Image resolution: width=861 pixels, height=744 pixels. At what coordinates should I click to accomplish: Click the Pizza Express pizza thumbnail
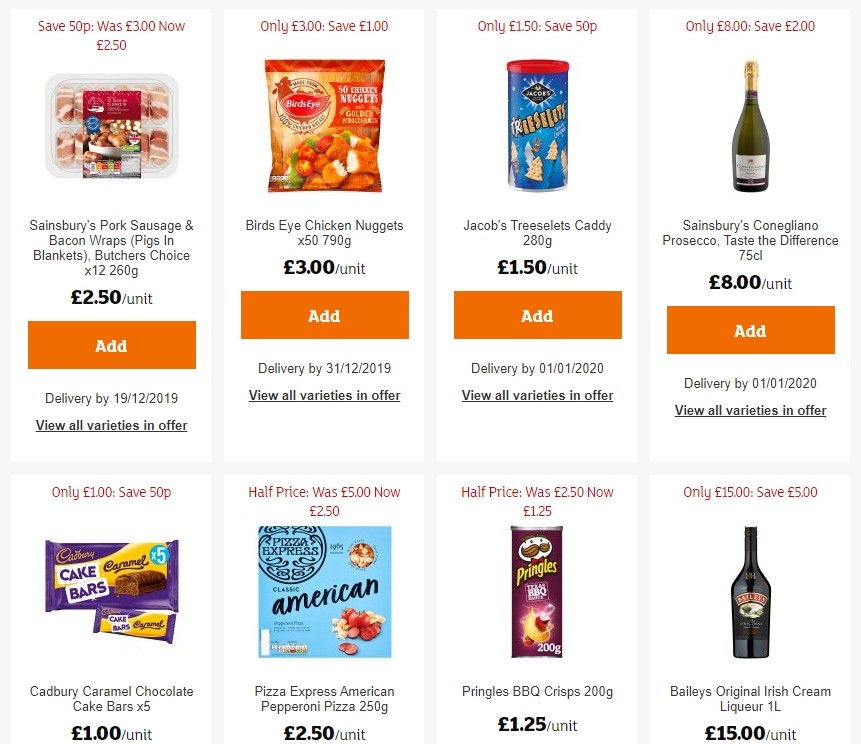tap(324, 591)
